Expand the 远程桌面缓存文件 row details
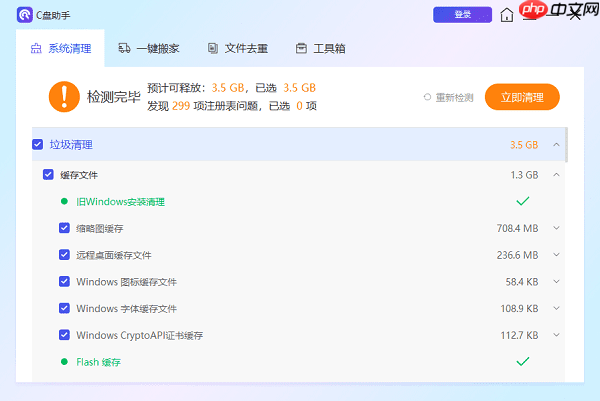 (556, 255)
